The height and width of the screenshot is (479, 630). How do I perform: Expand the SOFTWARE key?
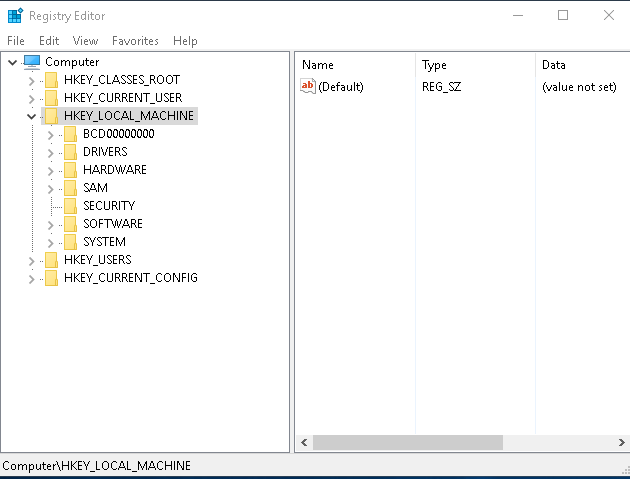coord(50,224)
